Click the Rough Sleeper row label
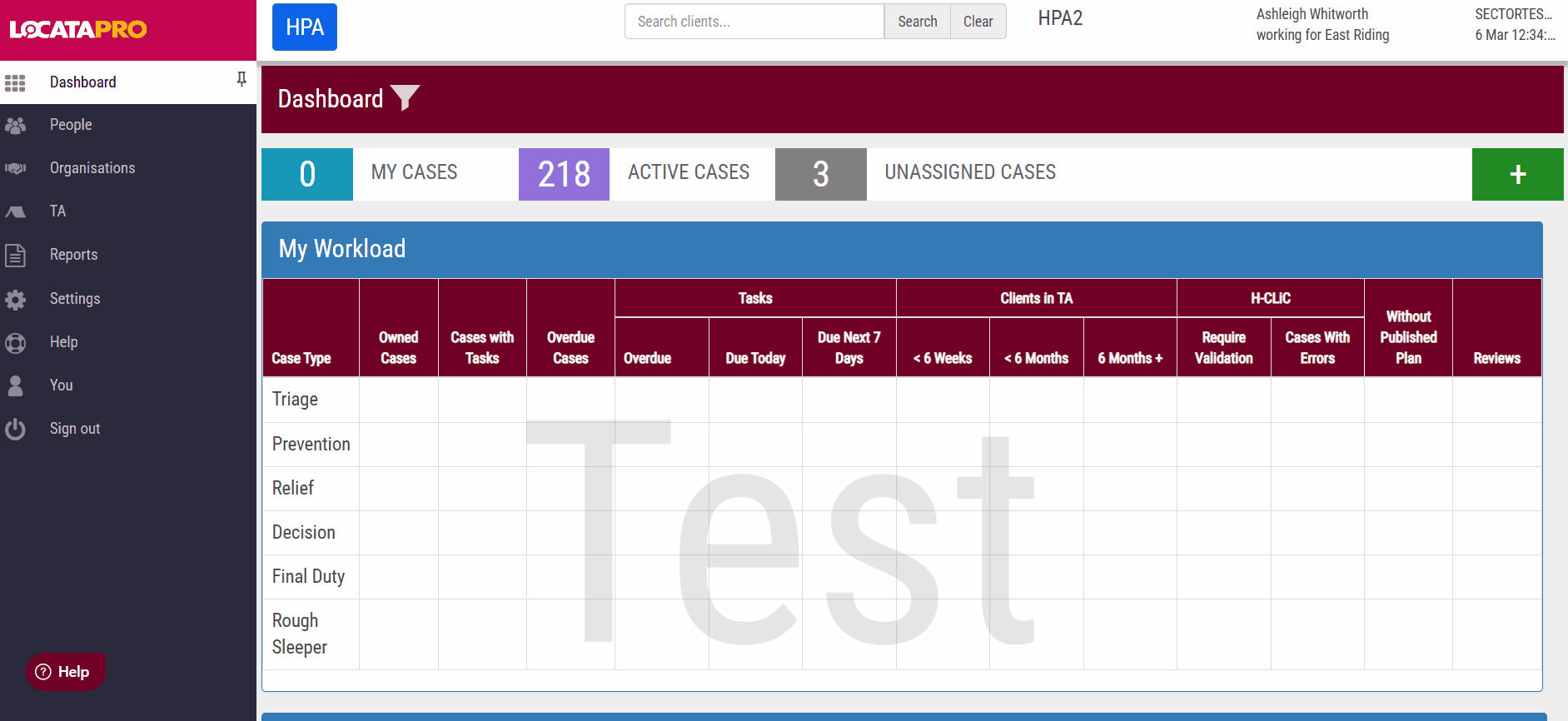Screen dimensions: 1568x721 click(300, 634)
